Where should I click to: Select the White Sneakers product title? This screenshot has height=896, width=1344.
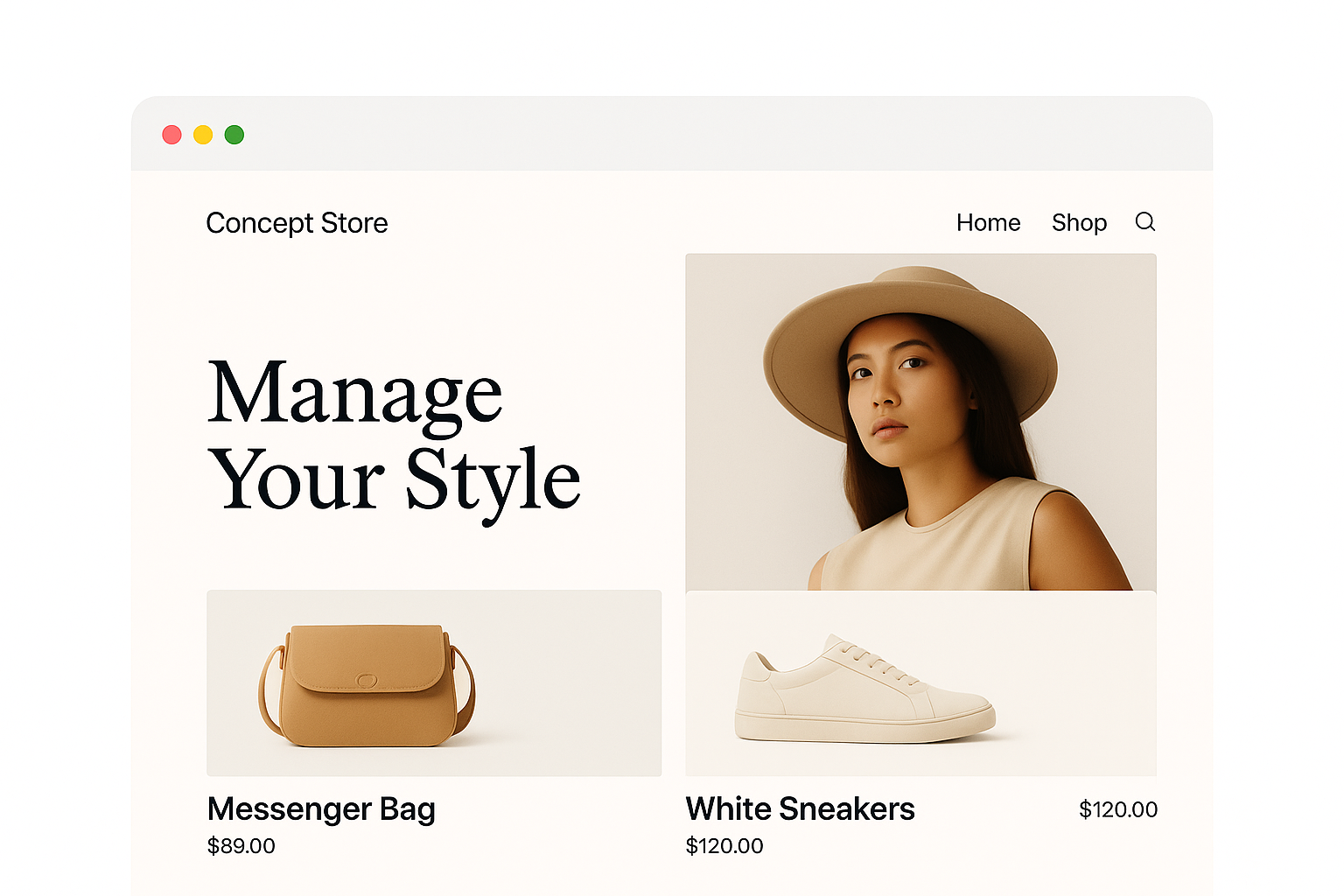pos(800,809)
